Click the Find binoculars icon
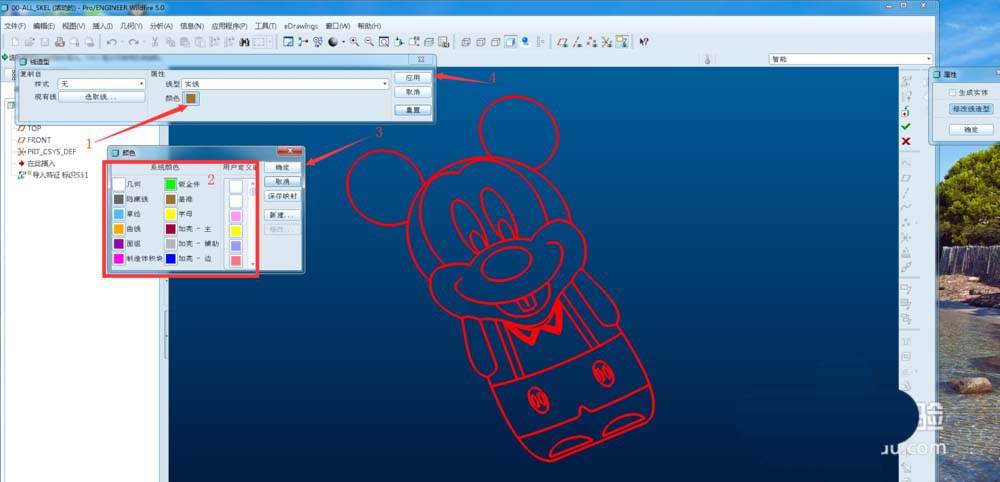 [244, 42]
